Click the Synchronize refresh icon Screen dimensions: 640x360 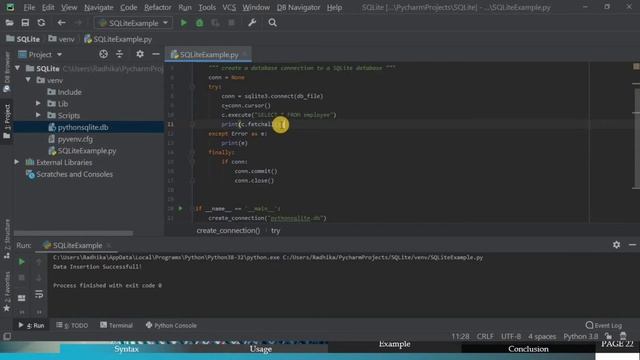[41, 23]
